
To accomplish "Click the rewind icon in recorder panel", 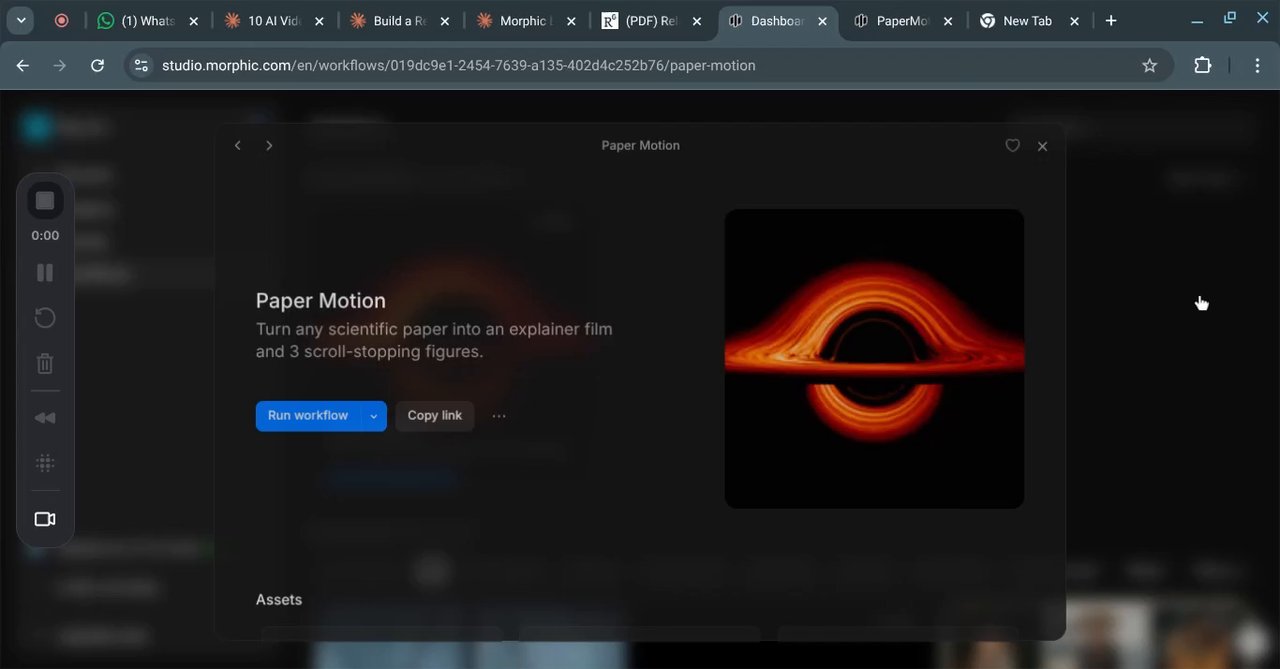I will click(45, 418).
